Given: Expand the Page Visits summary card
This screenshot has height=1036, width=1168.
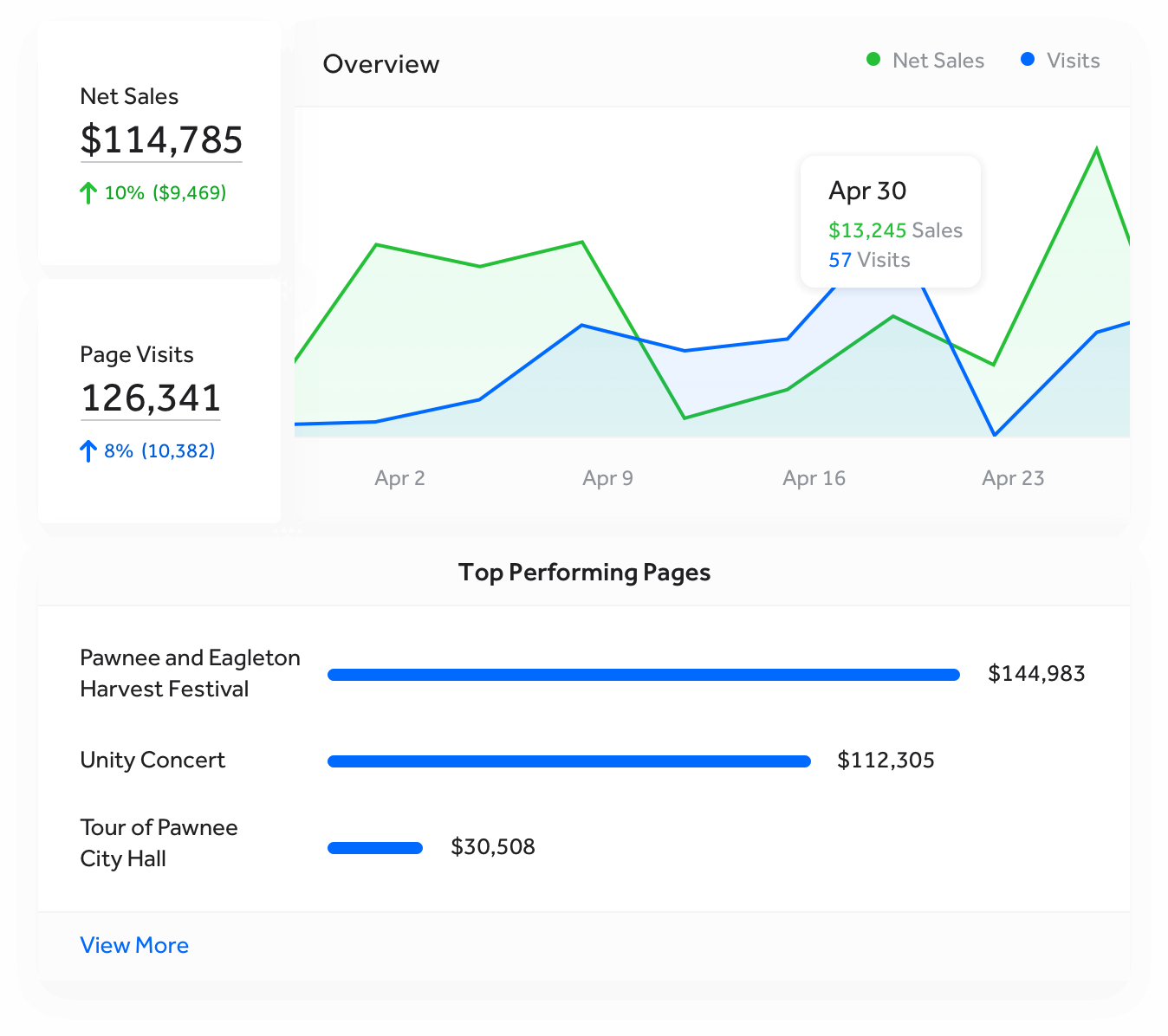Looking at the screenshot, I should (x=159, y=400).
